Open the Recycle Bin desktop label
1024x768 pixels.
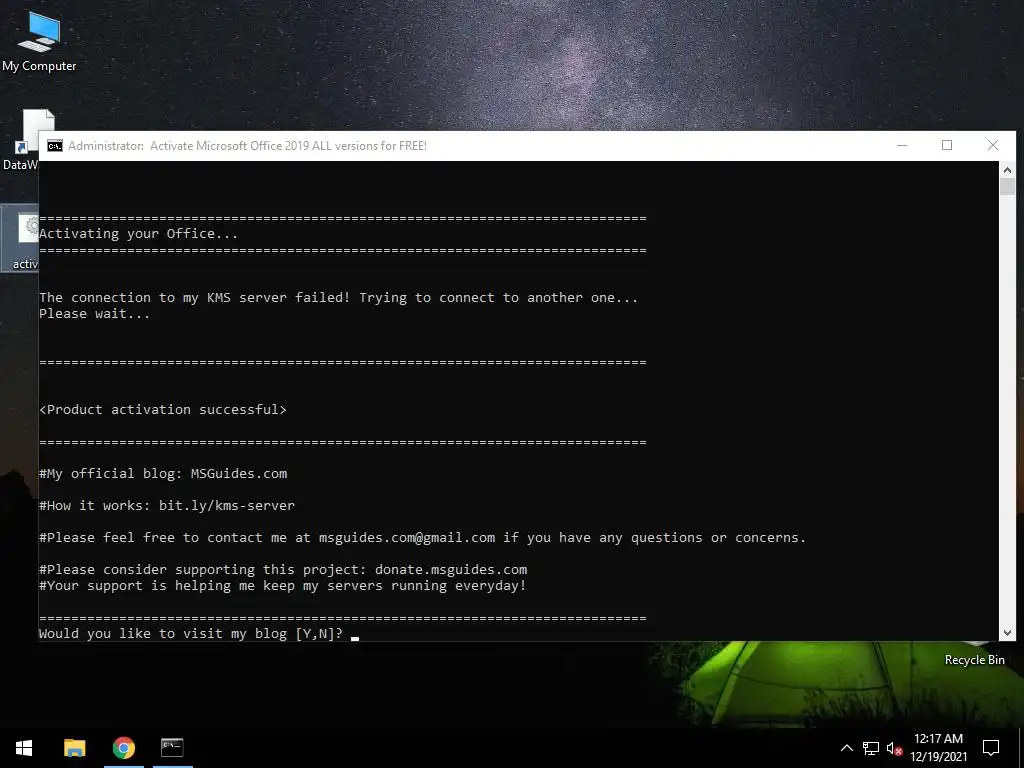tap(974, 660)
